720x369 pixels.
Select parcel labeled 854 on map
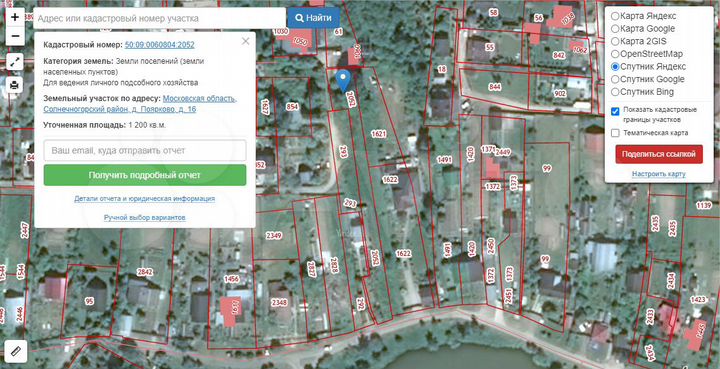click(292, 107)
